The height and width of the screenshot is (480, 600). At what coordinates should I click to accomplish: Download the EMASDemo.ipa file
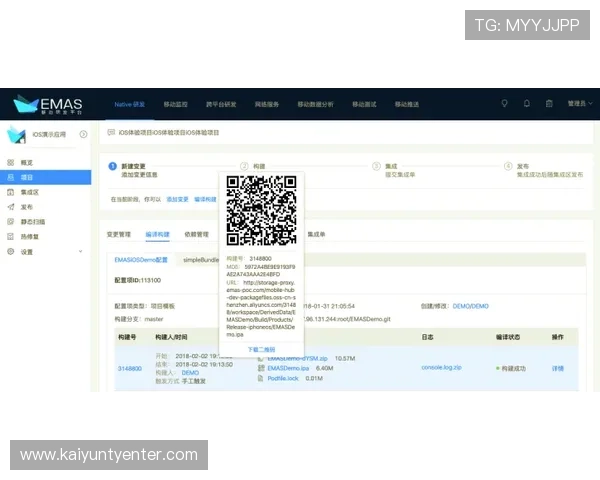point(288,368)
